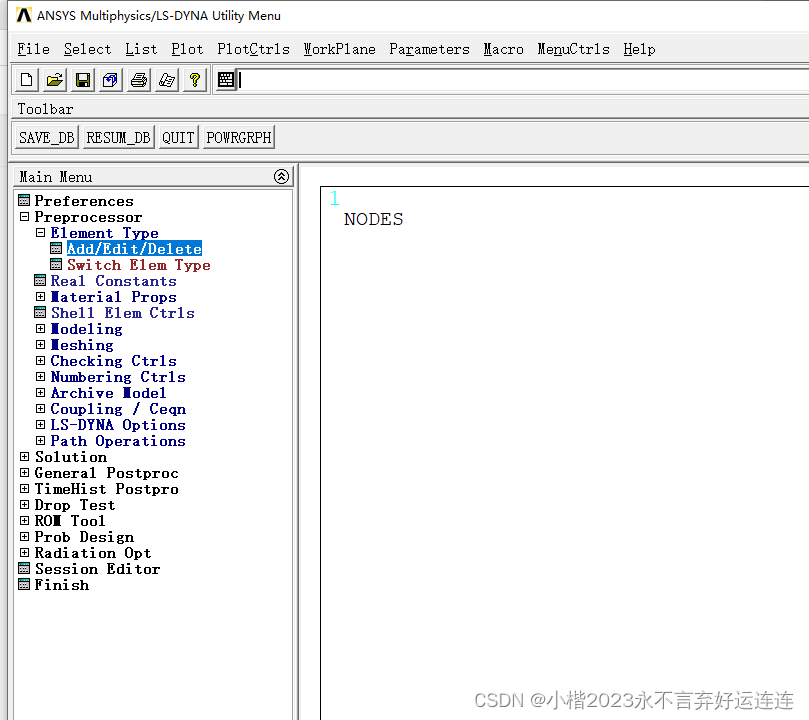Expand the Meshing tree node
The width and height of the screenshot is (809, 720).
[40, 345]
